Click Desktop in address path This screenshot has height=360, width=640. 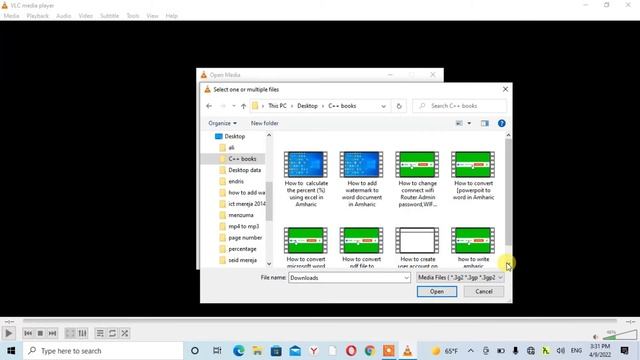click(x=307, y=106)
